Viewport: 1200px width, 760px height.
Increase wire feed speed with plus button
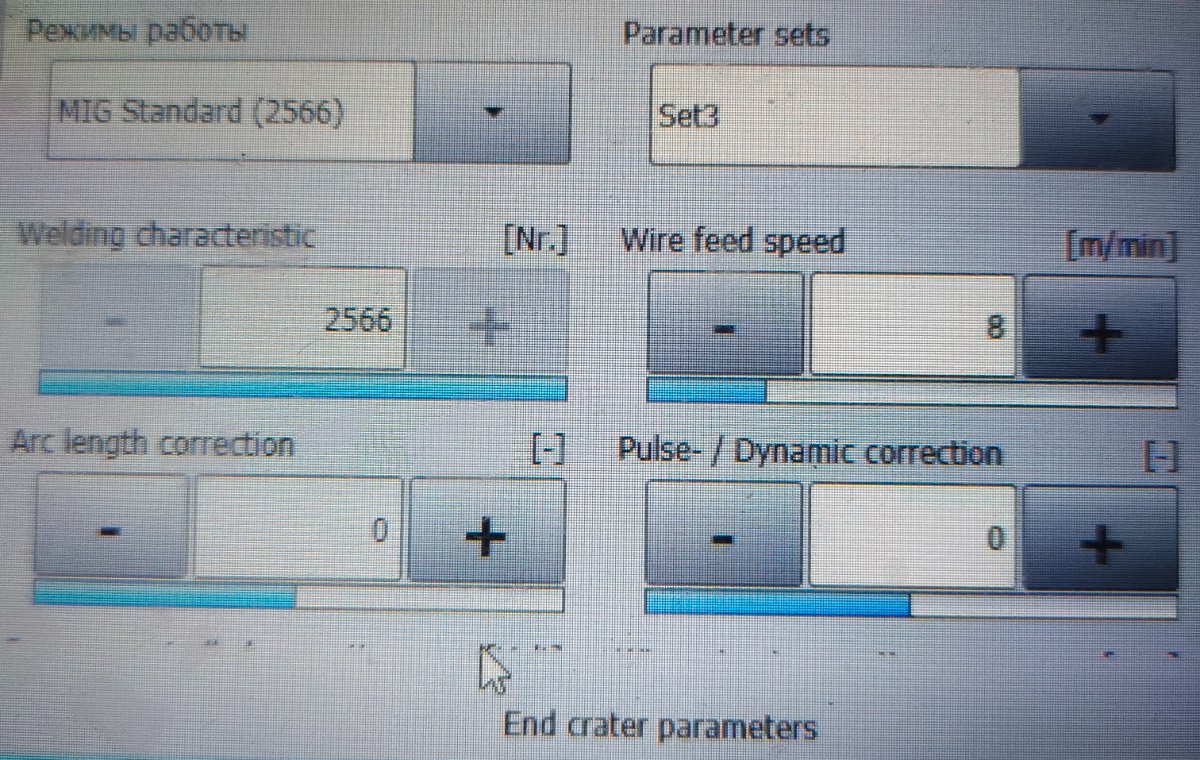(1100, 329)
